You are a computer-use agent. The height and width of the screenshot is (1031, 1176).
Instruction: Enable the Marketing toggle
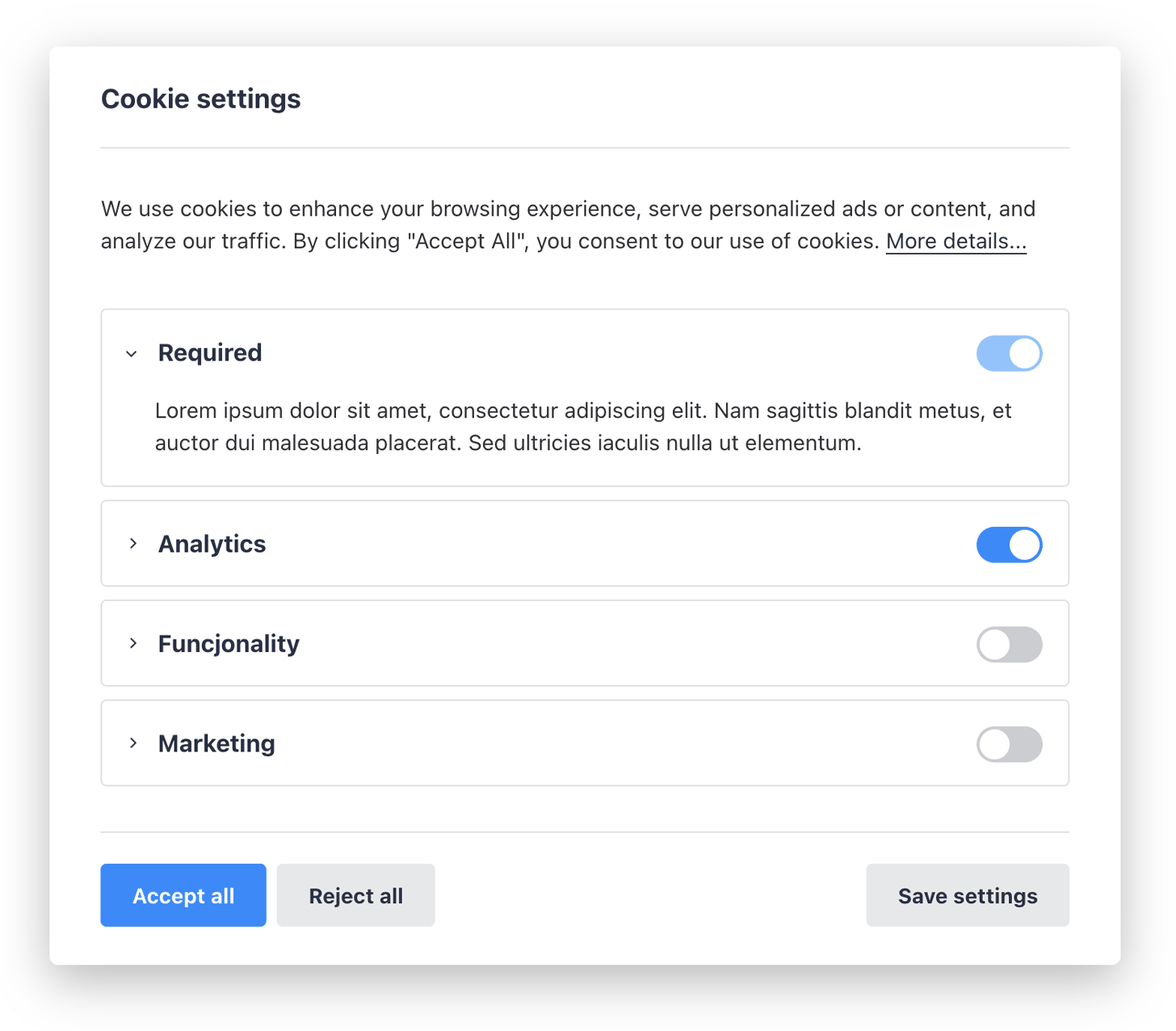point(1009,743)
